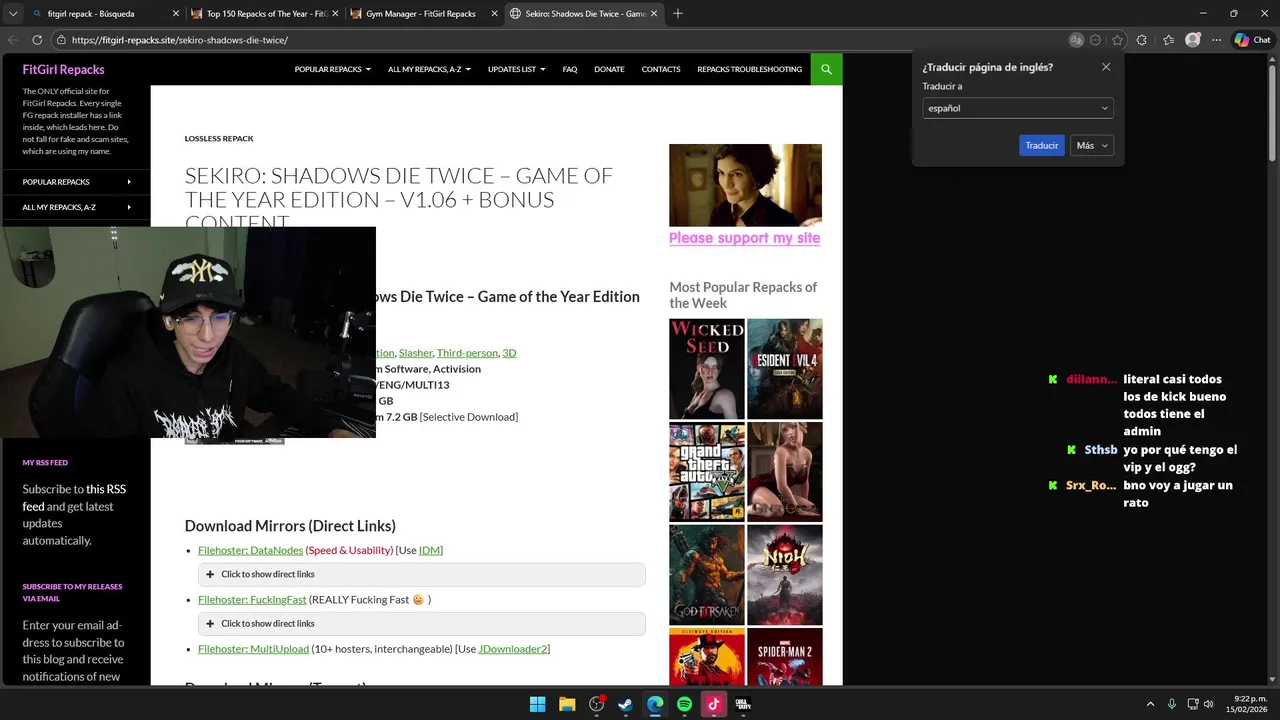This screenshot has height=720, width=1280.
Task: Open a new browser tab
Action: (x=678, y=14)
